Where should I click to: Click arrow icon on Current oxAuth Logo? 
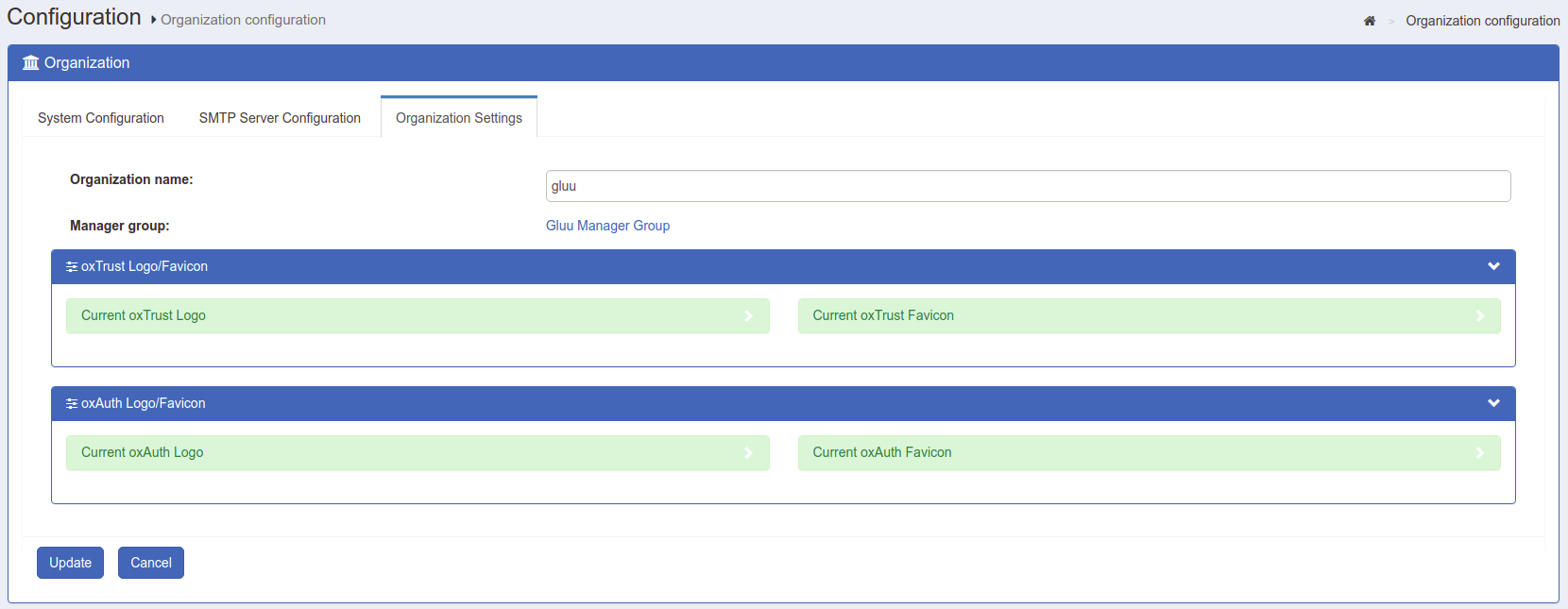748,453
